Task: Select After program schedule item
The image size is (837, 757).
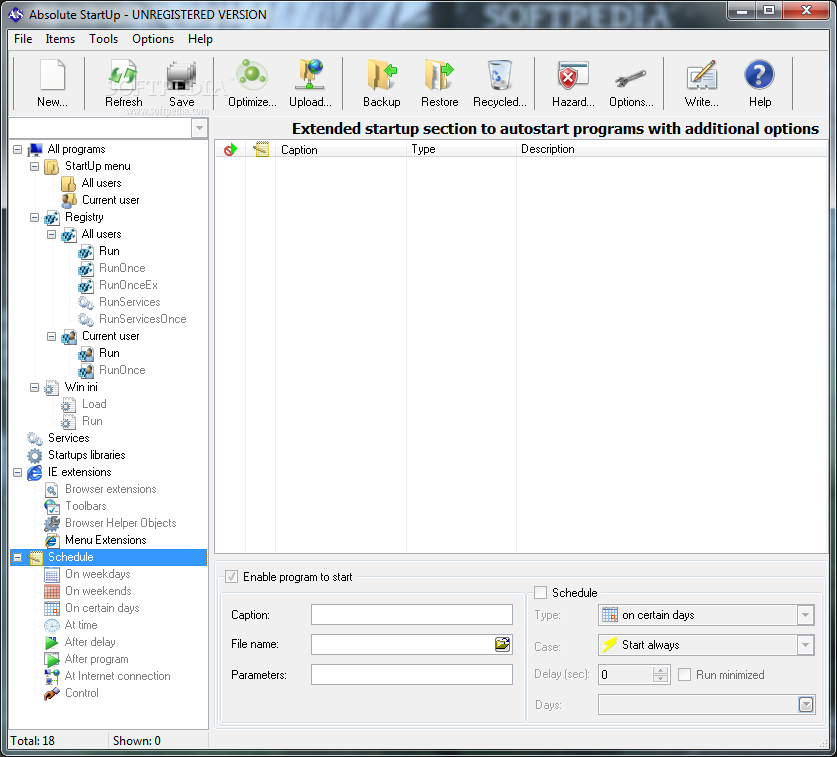Action: 97,659
